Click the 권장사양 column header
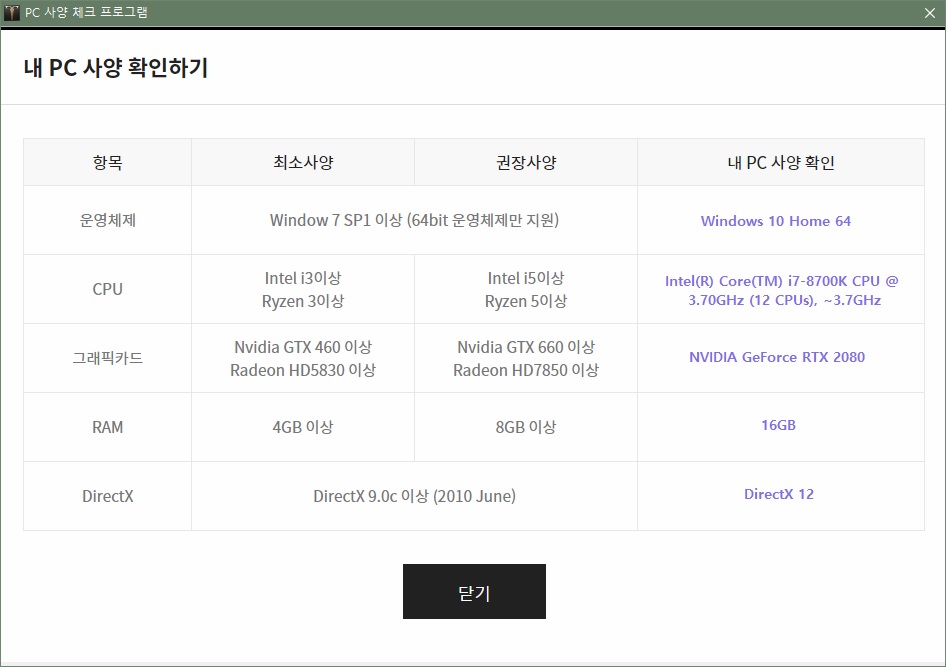946x667 pixels. 526,163
